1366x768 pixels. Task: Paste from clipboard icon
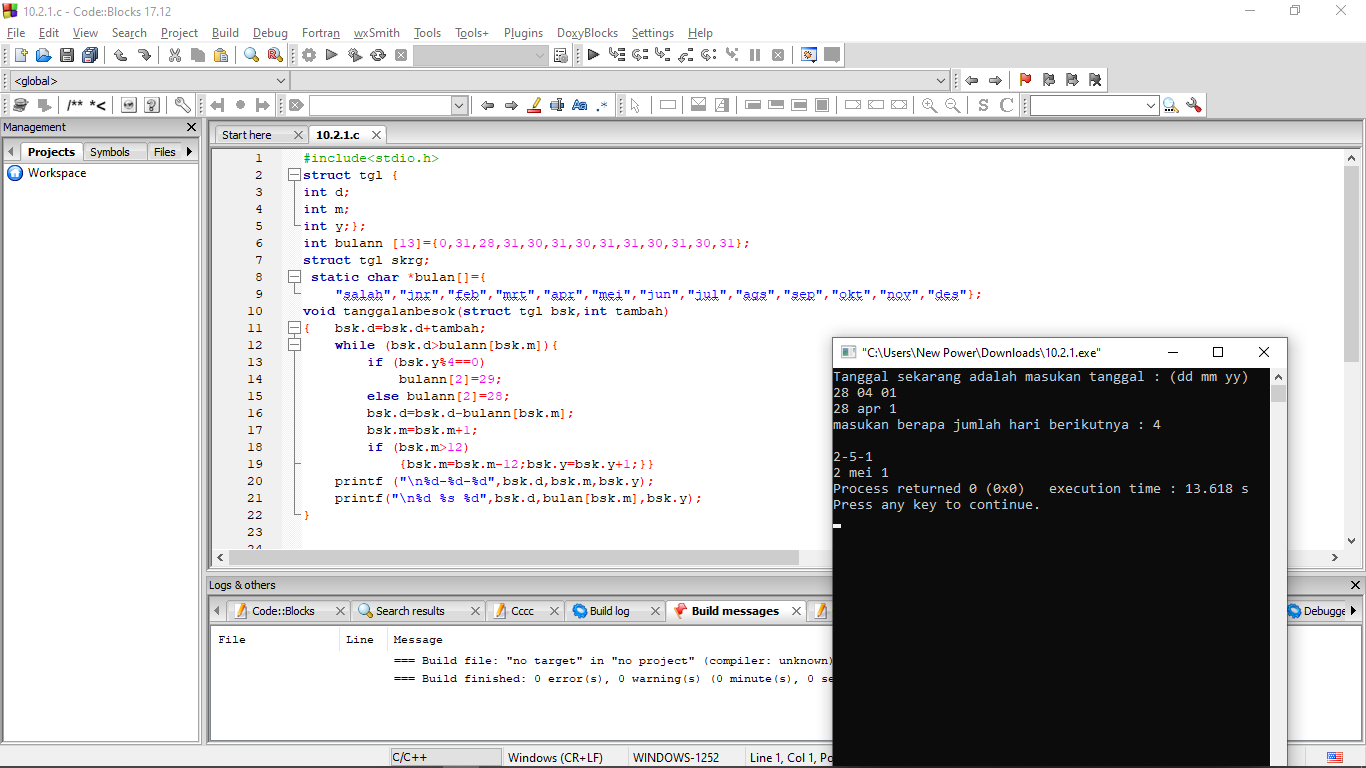221,55
